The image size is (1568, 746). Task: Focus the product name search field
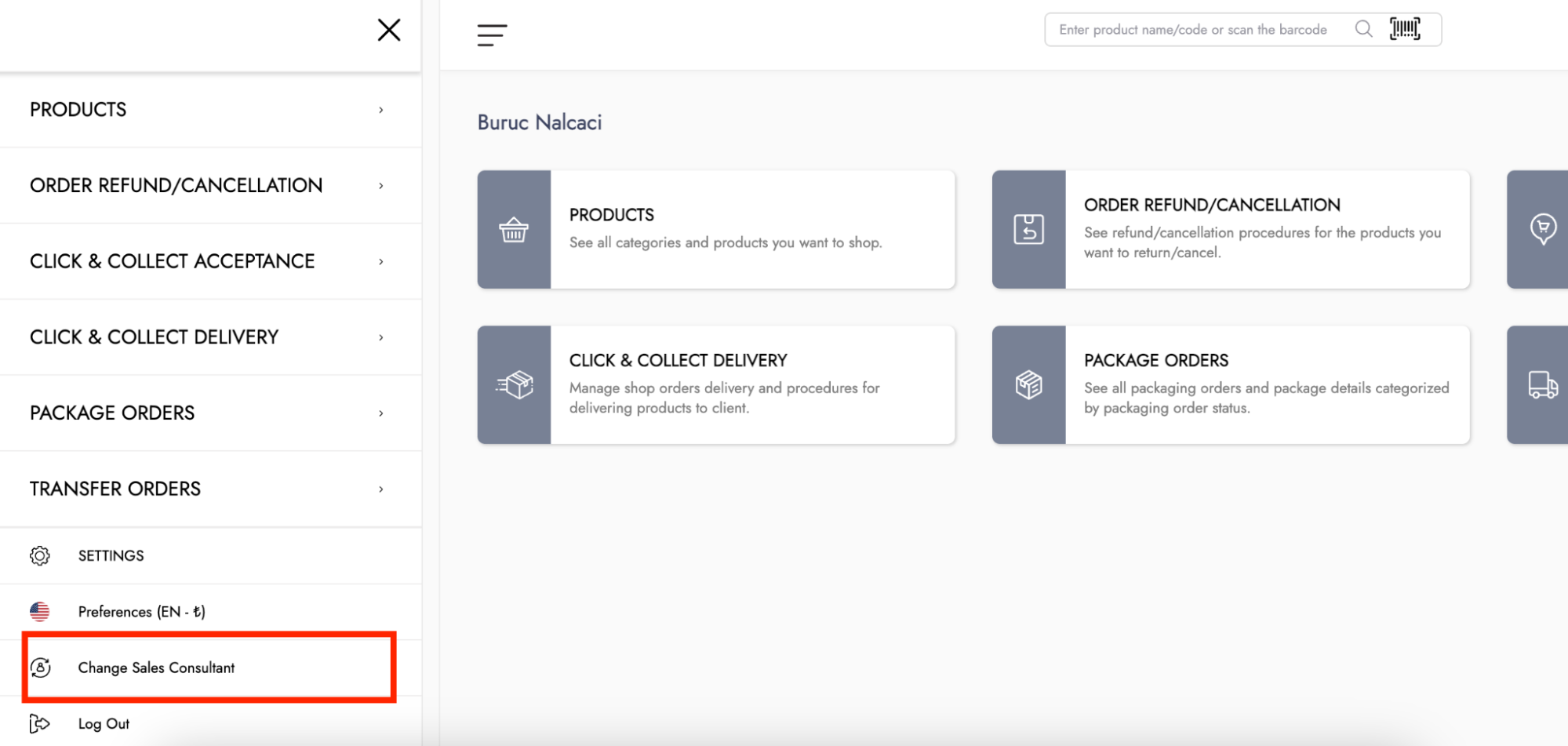point(1192,30)
